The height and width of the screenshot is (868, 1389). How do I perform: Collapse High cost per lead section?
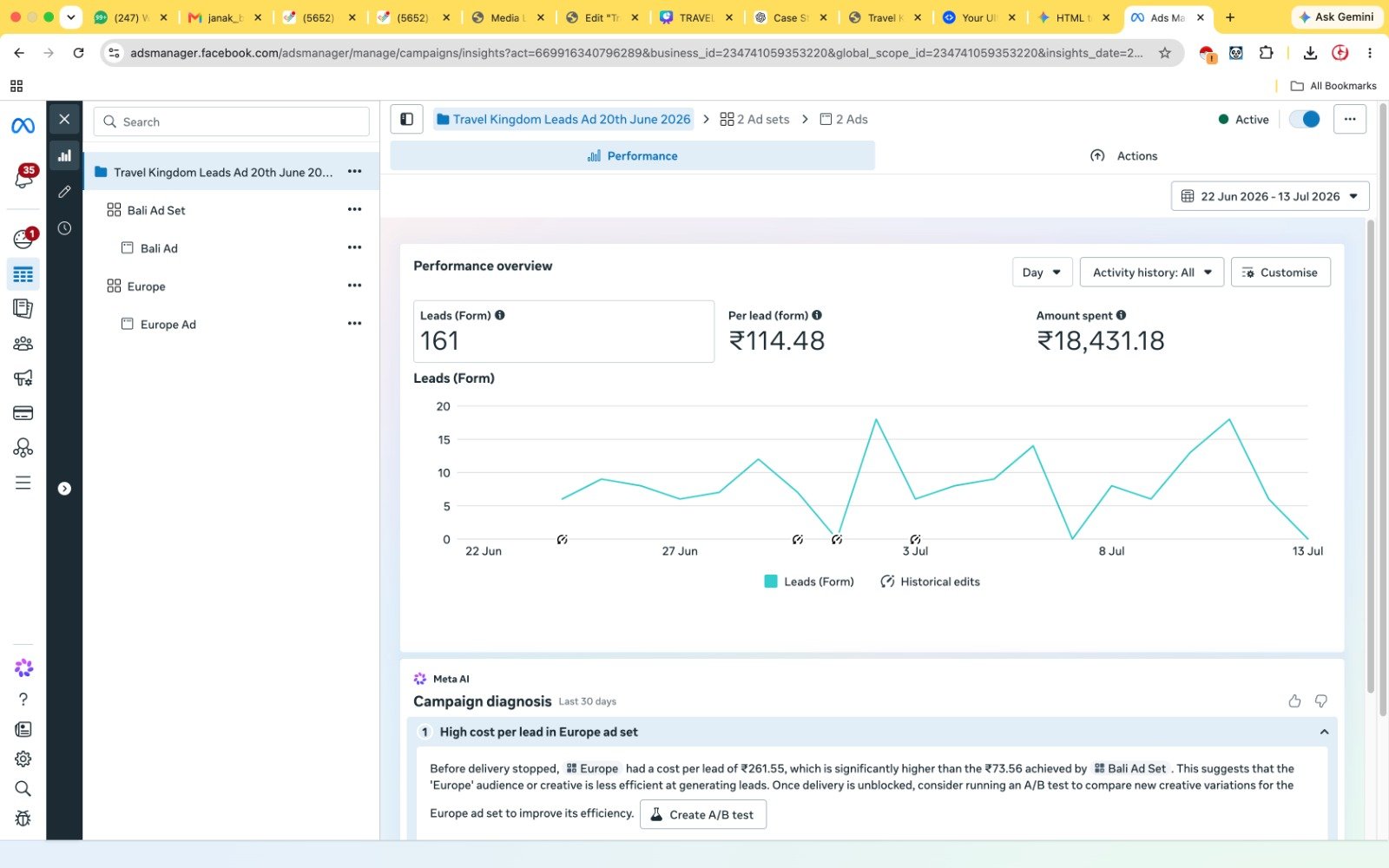(x=1324, y=732)
